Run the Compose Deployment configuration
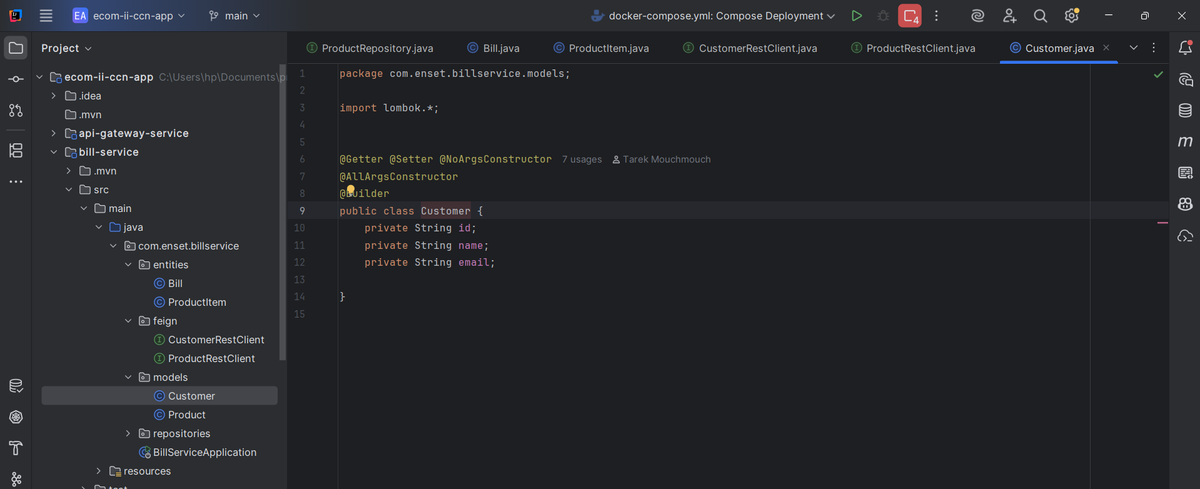Screen dimensions: 1200x489 856,16
